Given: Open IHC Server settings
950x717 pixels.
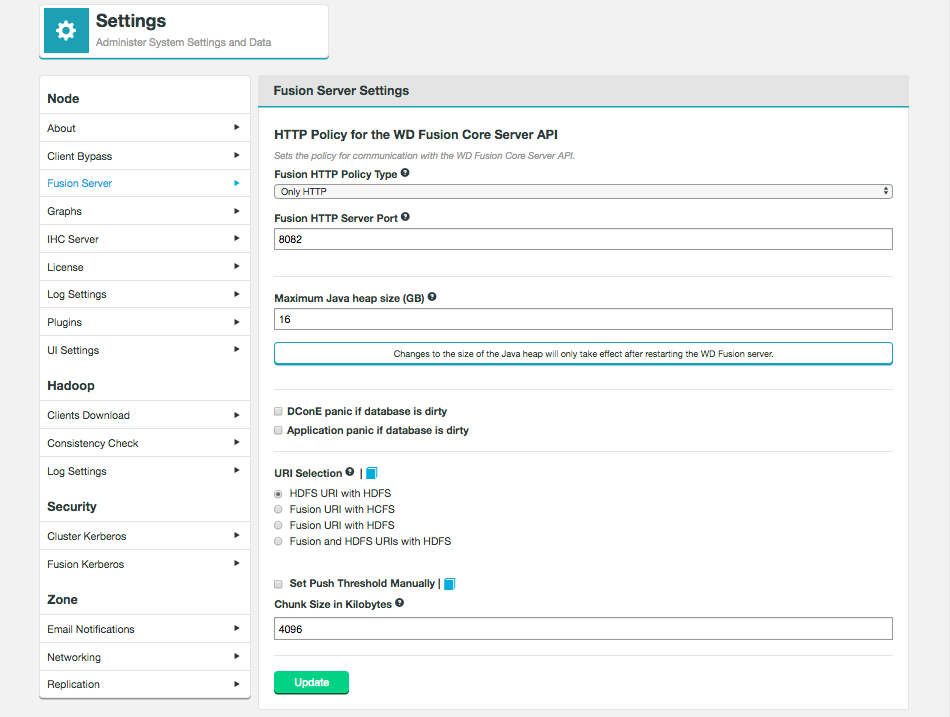Looking at the screenshot, I should [145, 239].
